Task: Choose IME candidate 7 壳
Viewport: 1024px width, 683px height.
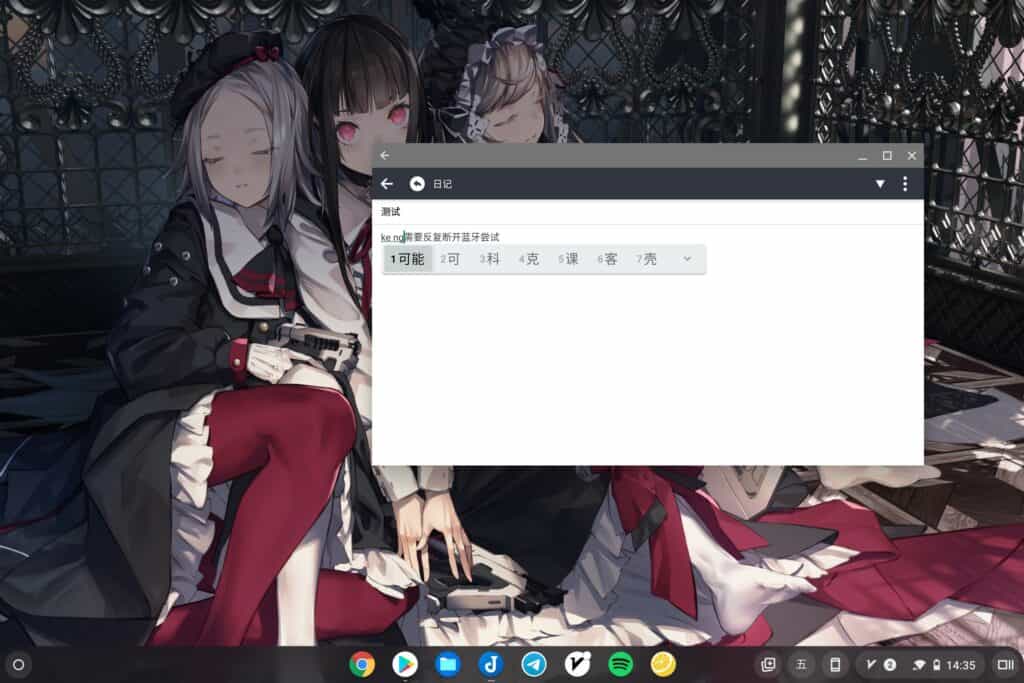Action: point(647,259)
